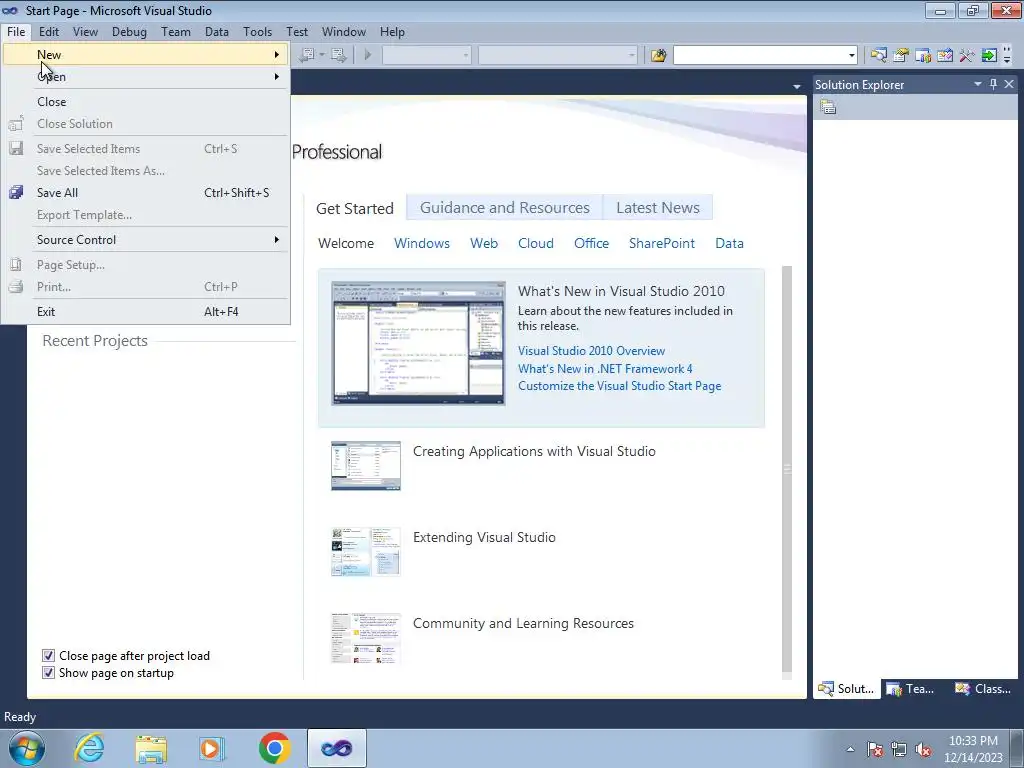
Task: Open the Debug menu
Action: 129,31
